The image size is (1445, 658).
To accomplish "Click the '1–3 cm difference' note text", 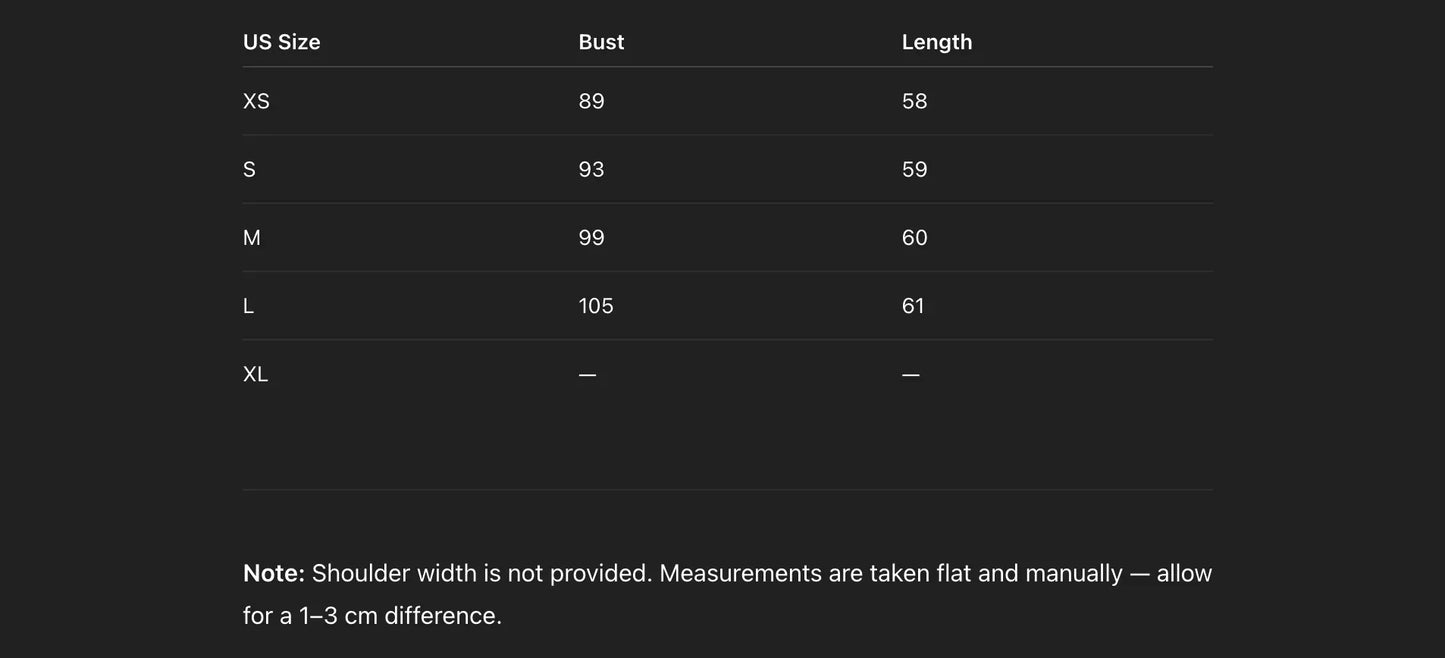I will point(400,615).
